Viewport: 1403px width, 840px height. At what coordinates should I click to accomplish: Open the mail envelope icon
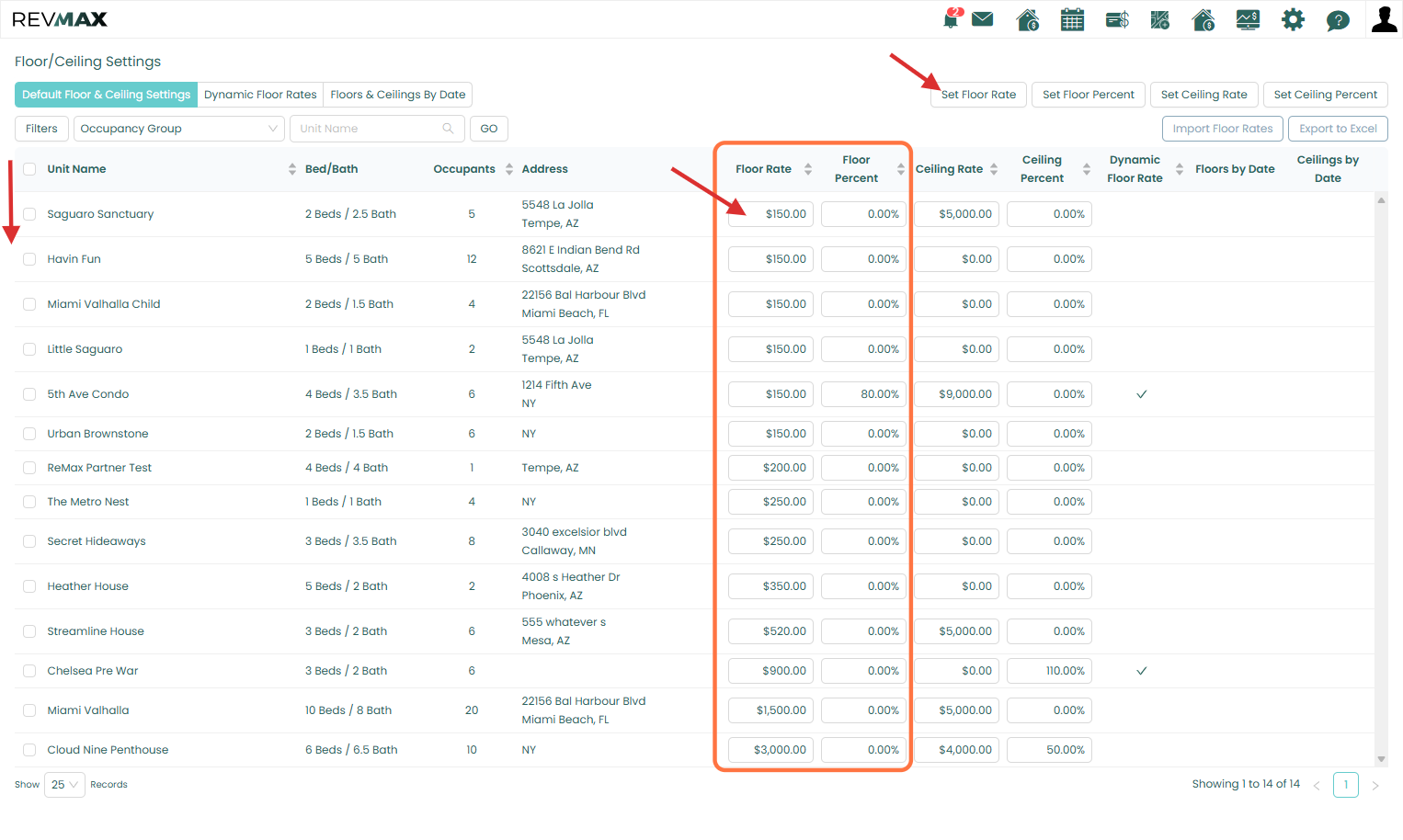coord(983,19)
